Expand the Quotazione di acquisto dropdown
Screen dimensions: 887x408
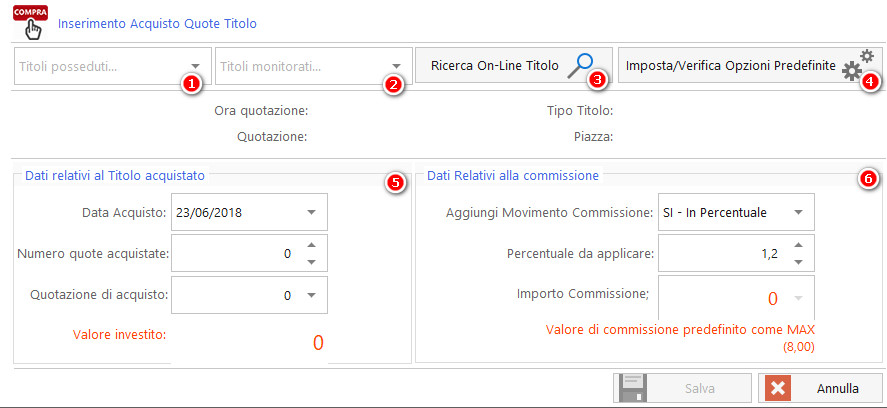pos(311,295)
